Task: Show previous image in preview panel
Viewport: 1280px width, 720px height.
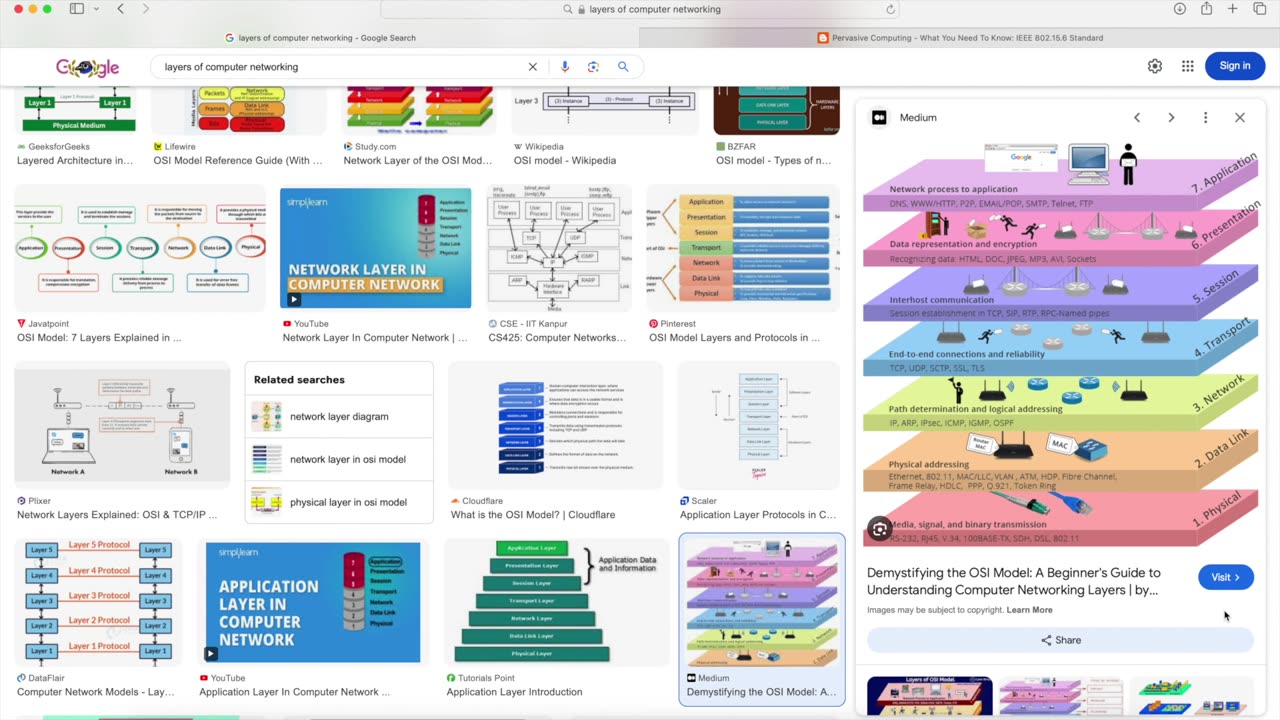Action: click(1137, 117)
